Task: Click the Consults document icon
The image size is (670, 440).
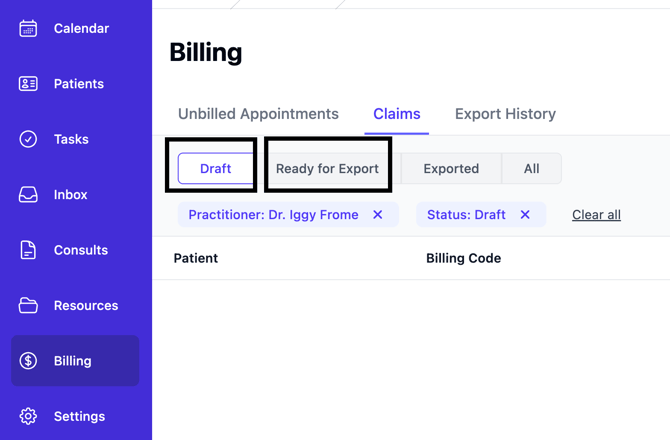Action: coord(28,250)
